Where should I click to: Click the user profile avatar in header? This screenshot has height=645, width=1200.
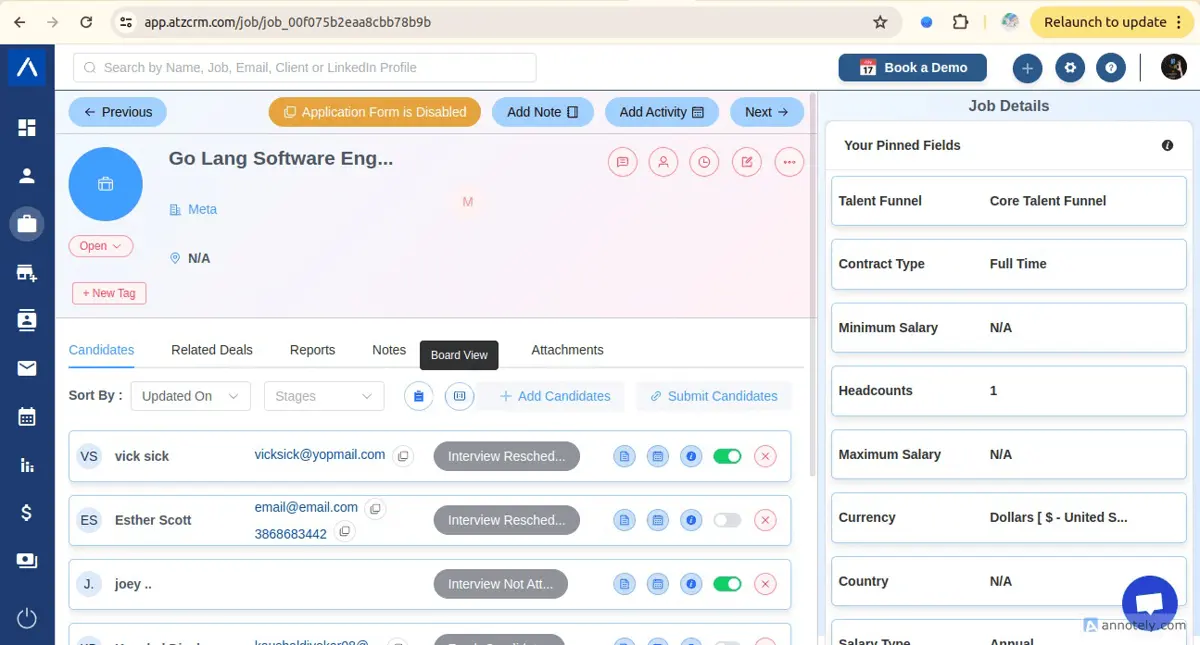pos(1174,68)
